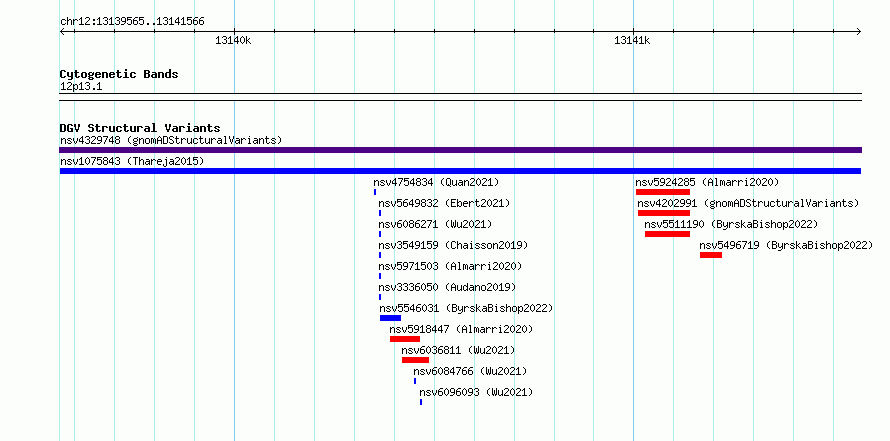
Task: Click the small blue tick under nsv4754834
Action: 375,192
